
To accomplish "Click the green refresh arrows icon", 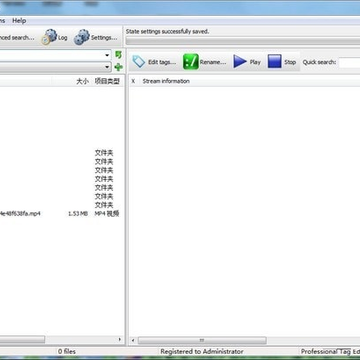I will 118,55.
